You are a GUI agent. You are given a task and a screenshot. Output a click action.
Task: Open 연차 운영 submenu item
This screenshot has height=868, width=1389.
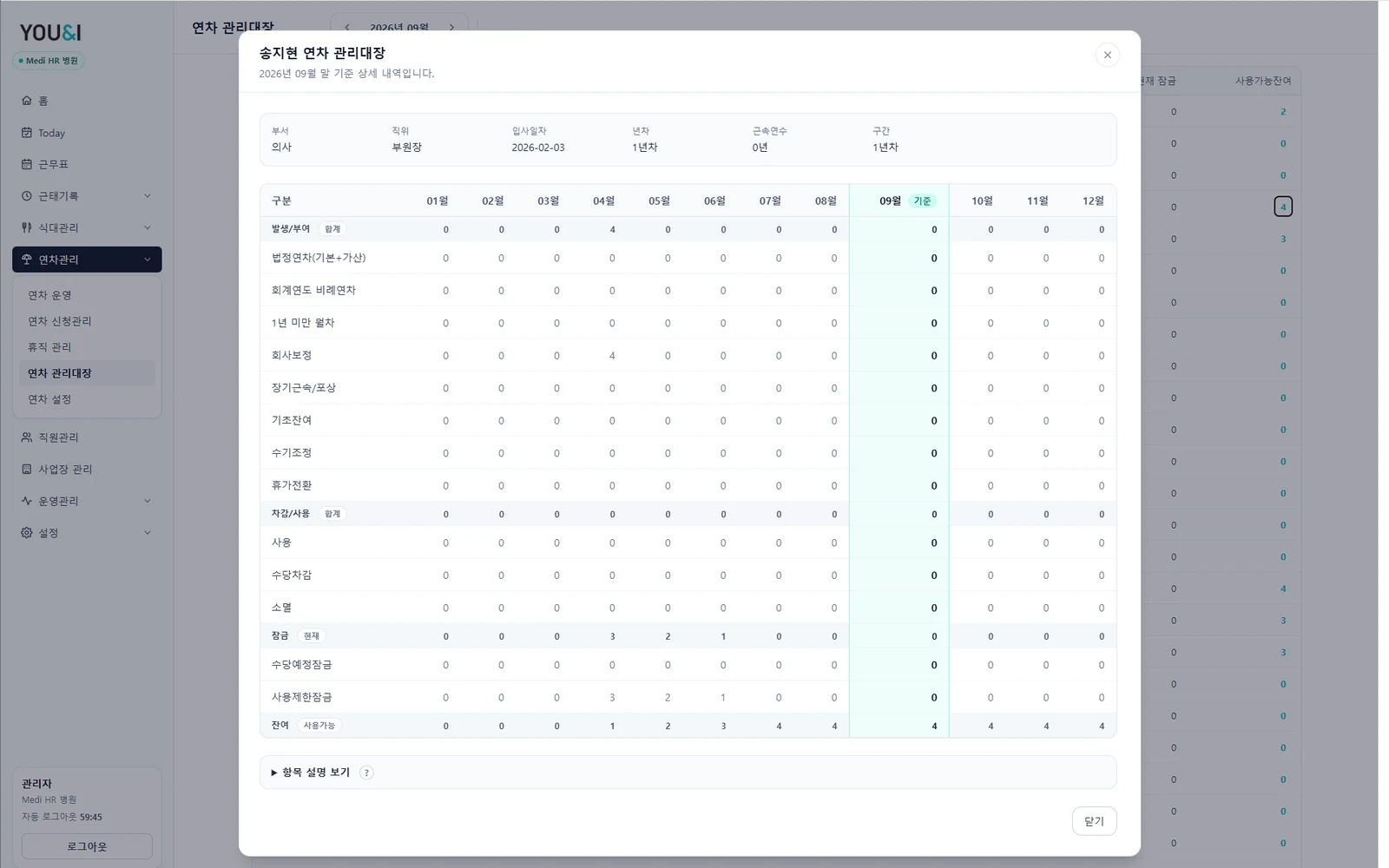pos(87,295)
